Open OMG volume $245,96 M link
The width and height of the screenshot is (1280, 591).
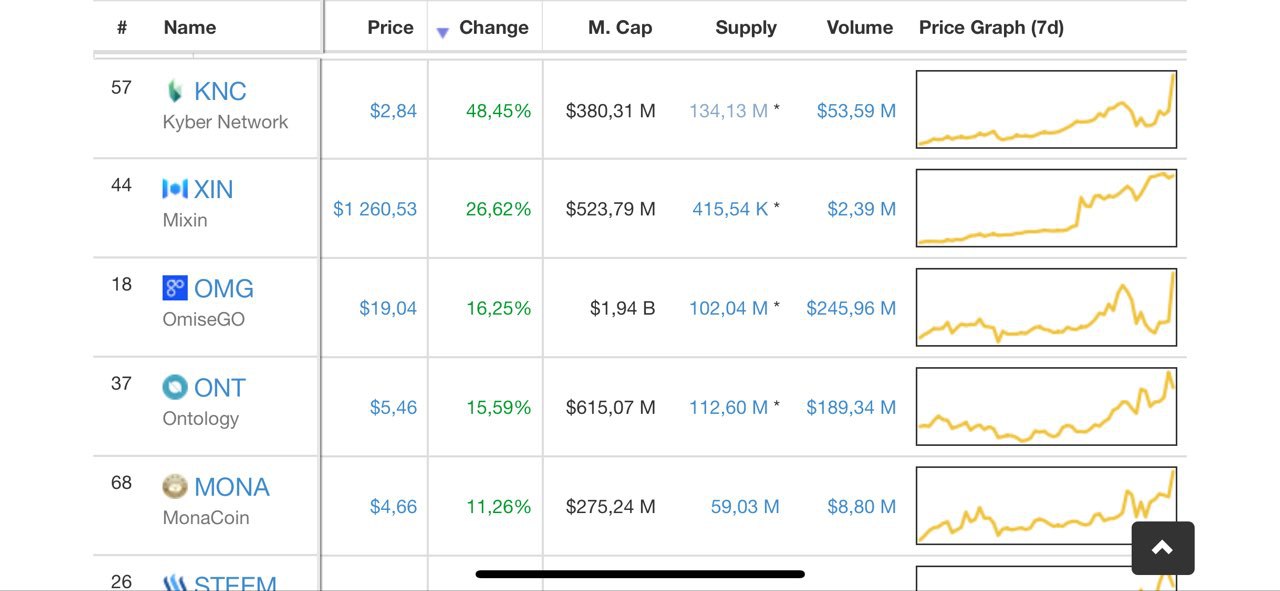click(x=851, y=308)
